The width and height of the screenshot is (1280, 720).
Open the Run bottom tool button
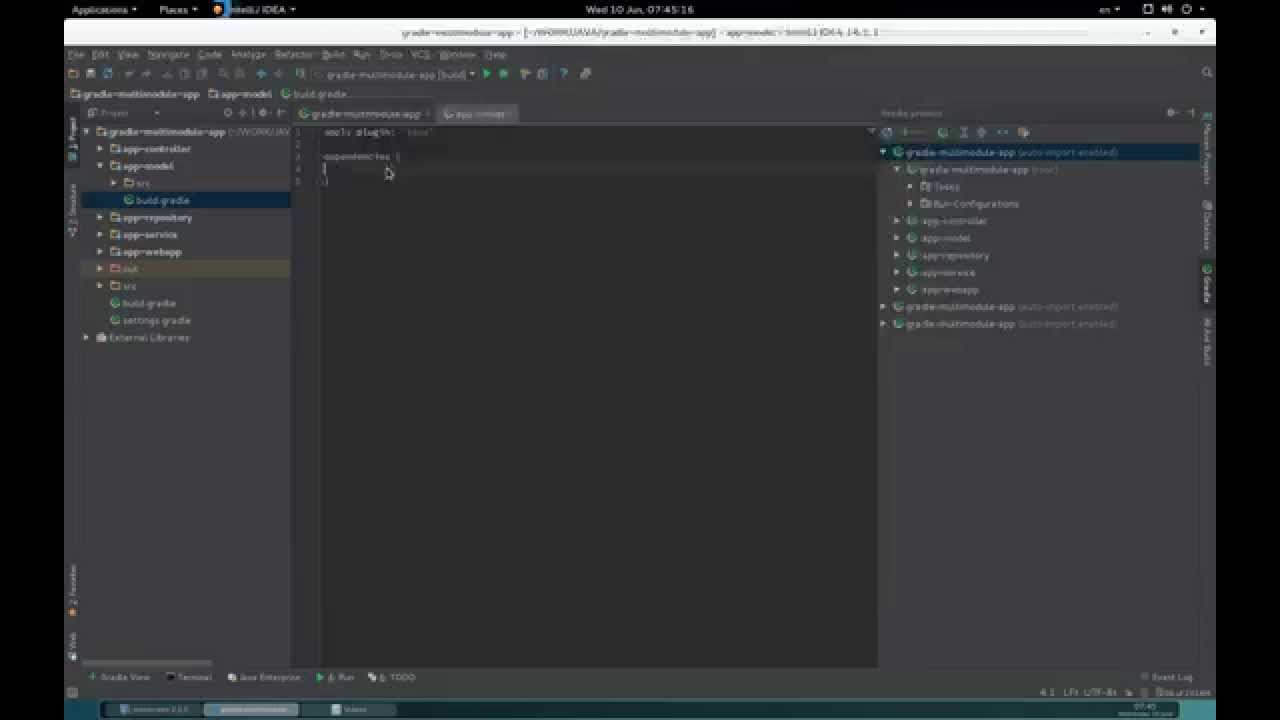tap(336, 677)
